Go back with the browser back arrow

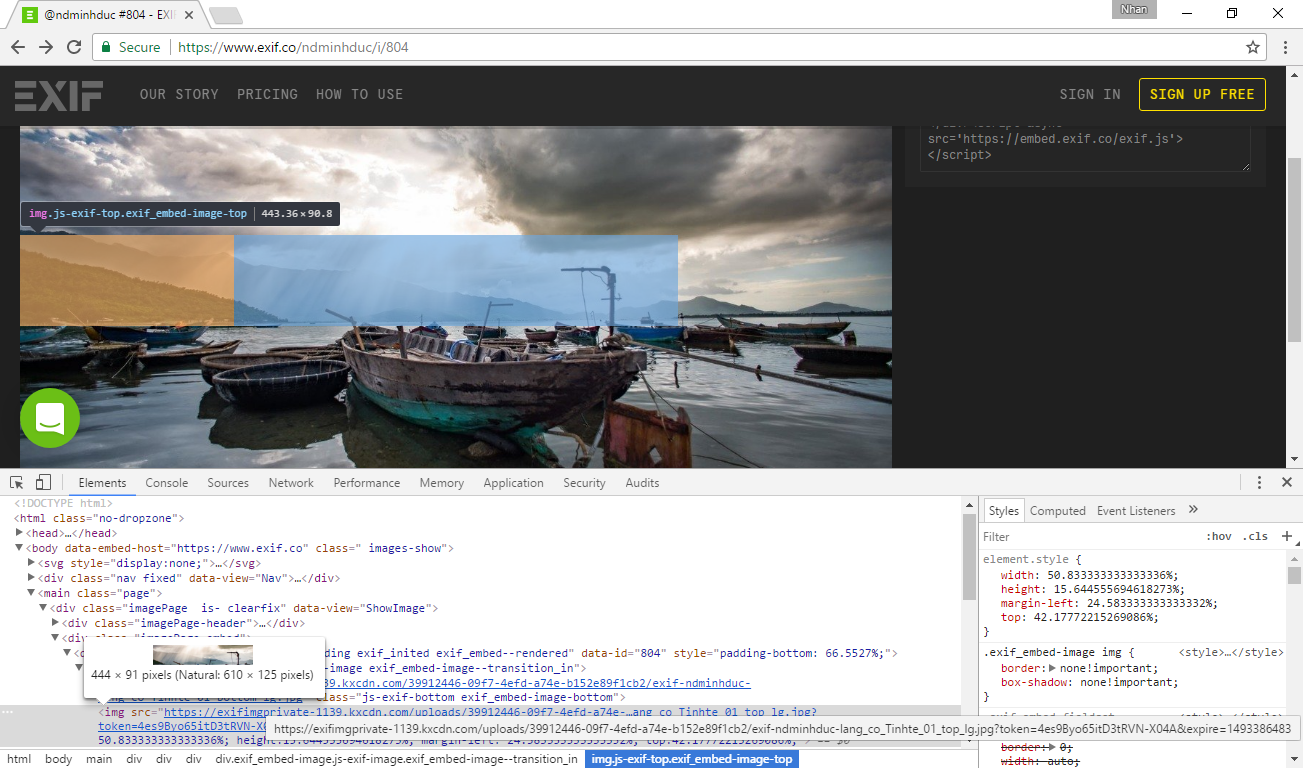[x=18, y=47]
